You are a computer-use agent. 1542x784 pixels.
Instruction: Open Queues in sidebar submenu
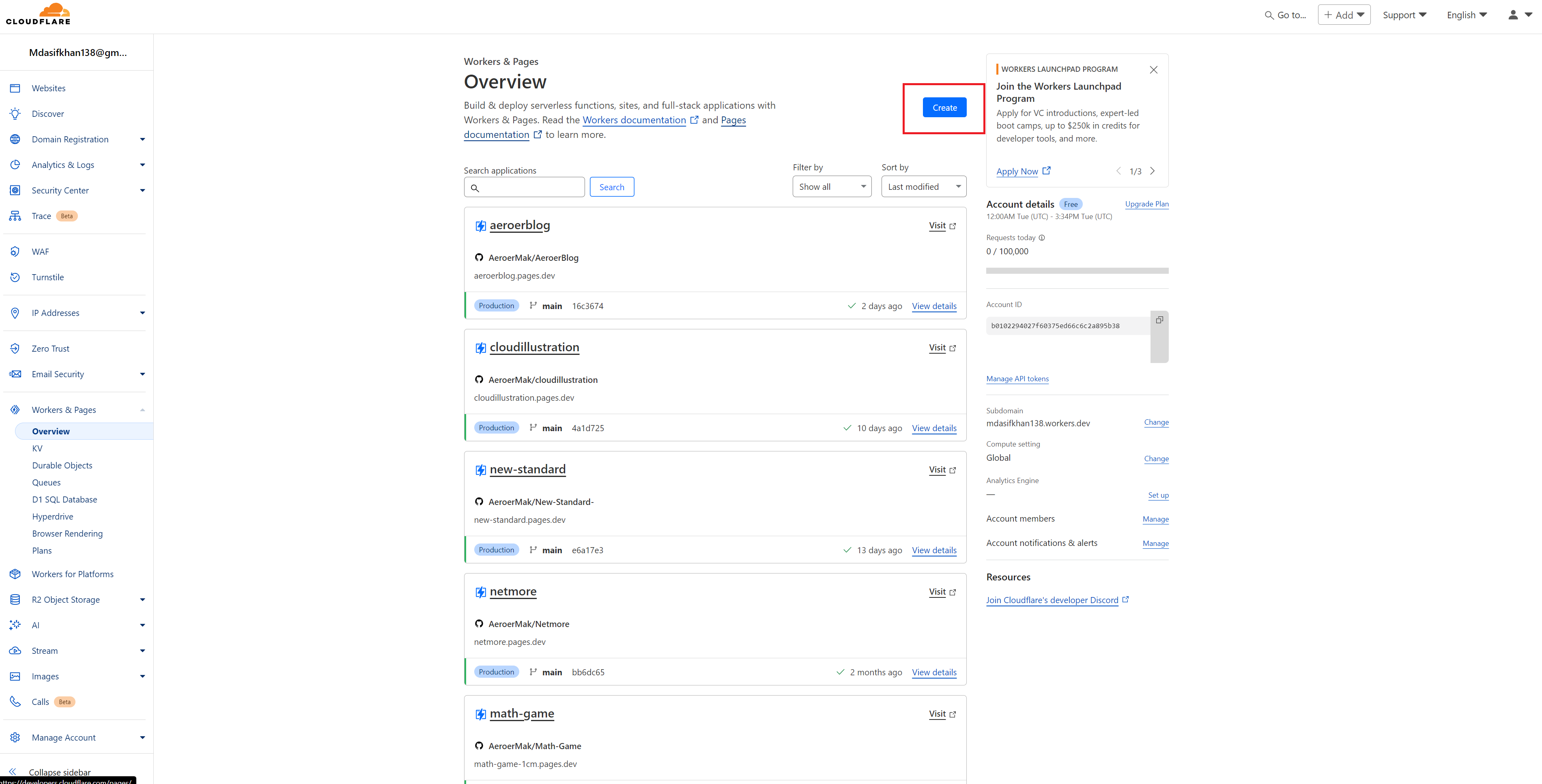(46, 482)
